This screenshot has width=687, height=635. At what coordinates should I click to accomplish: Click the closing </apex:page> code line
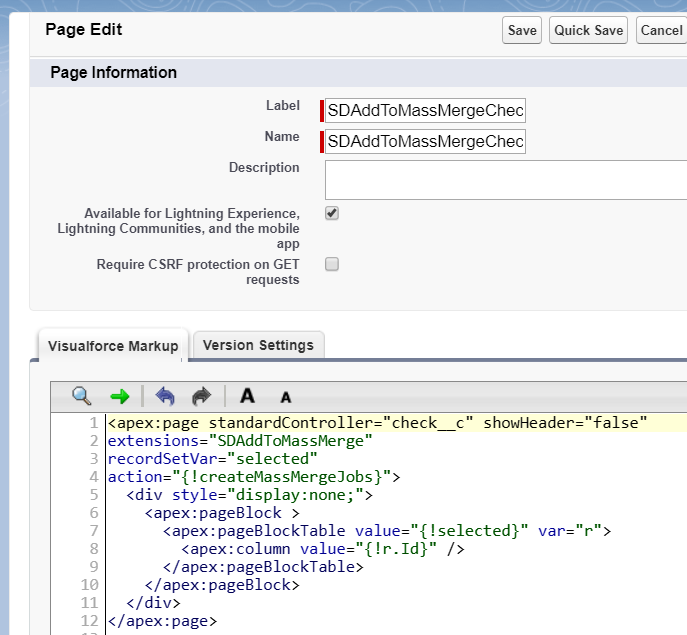(x=163, y=621)
